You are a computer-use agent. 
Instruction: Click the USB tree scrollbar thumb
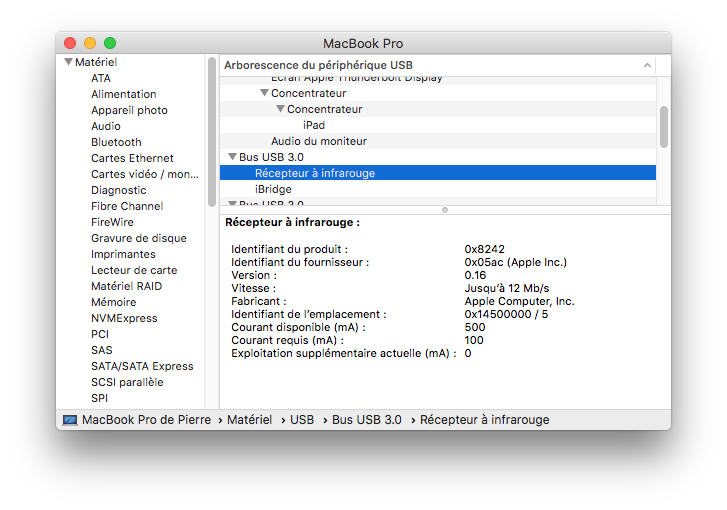click(x=664, y=127)
